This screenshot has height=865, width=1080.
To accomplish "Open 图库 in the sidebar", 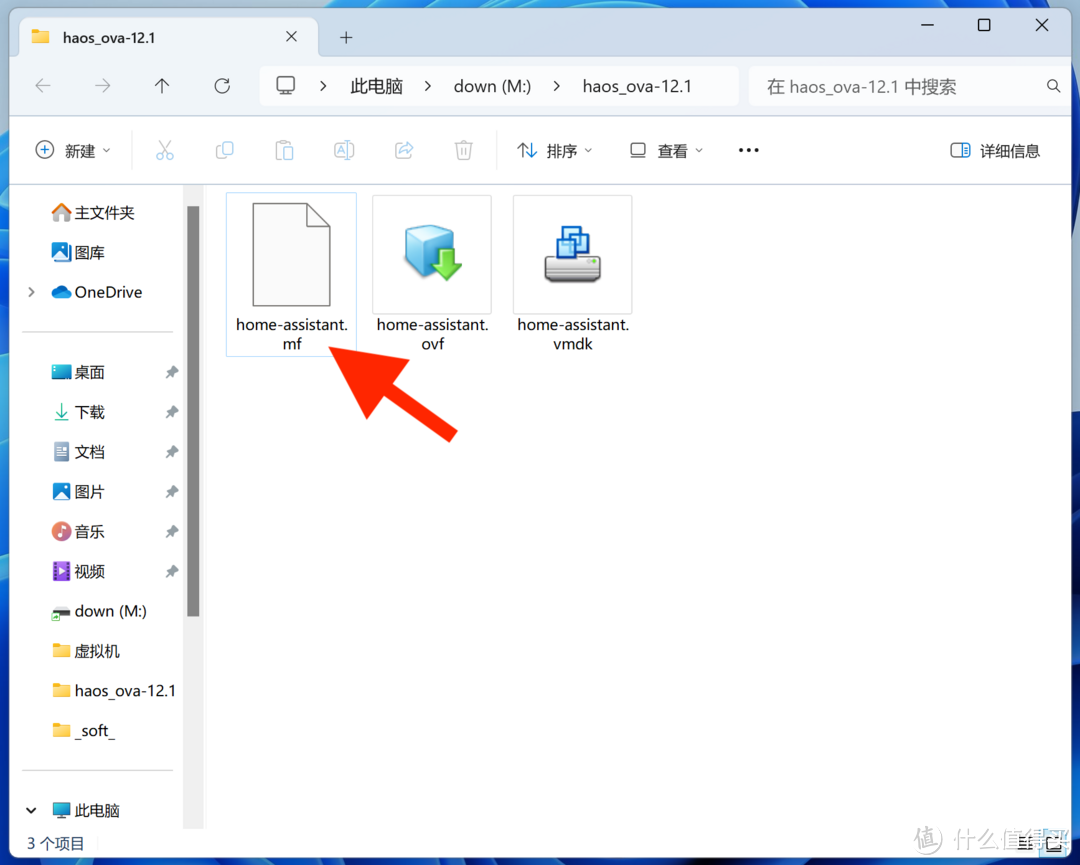I will pos(78,253).
